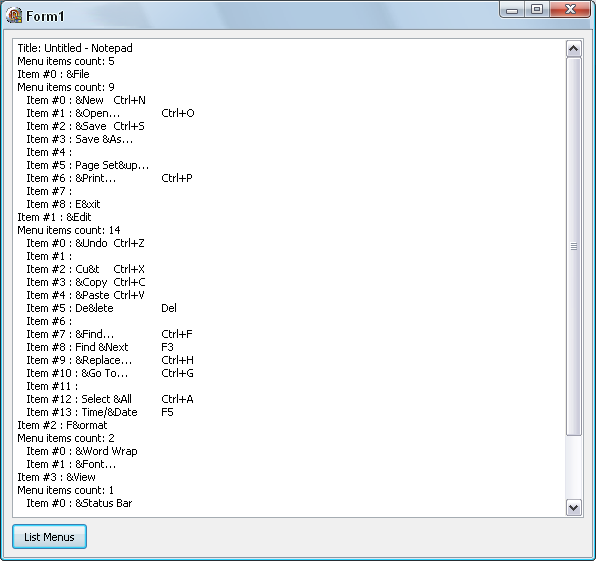The height and width of the screenshot is (561, 596).
Task: Click the scrollbar track below the thumb
Action: click(574, 467)
